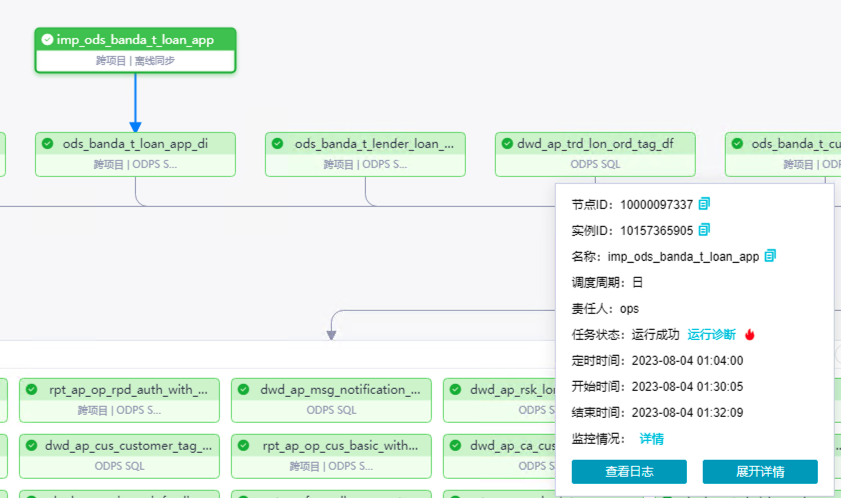Click success check icon on ods_banda_t_cu node

coord(737,143)
